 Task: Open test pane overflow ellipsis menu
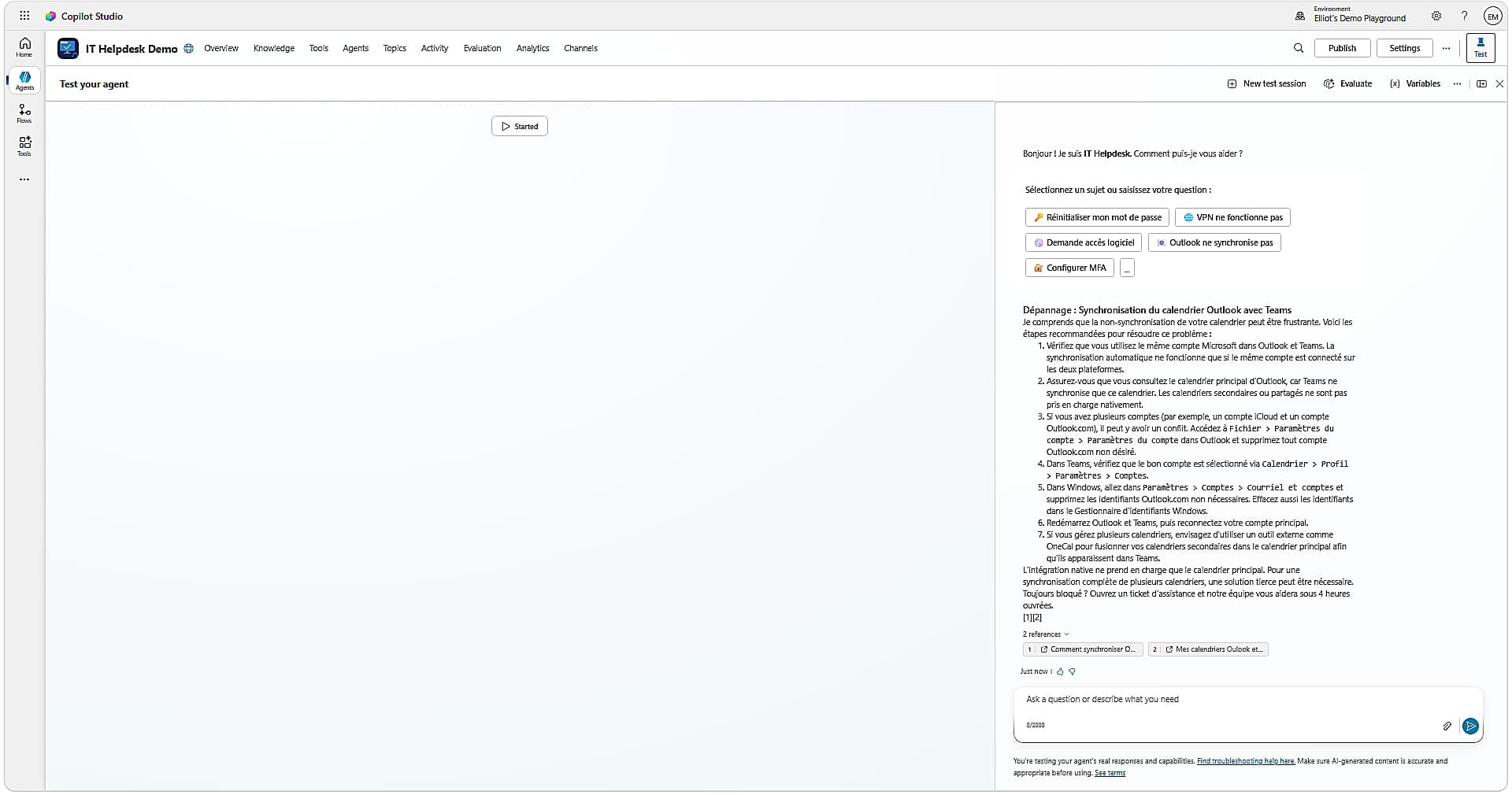(1457, 83)
